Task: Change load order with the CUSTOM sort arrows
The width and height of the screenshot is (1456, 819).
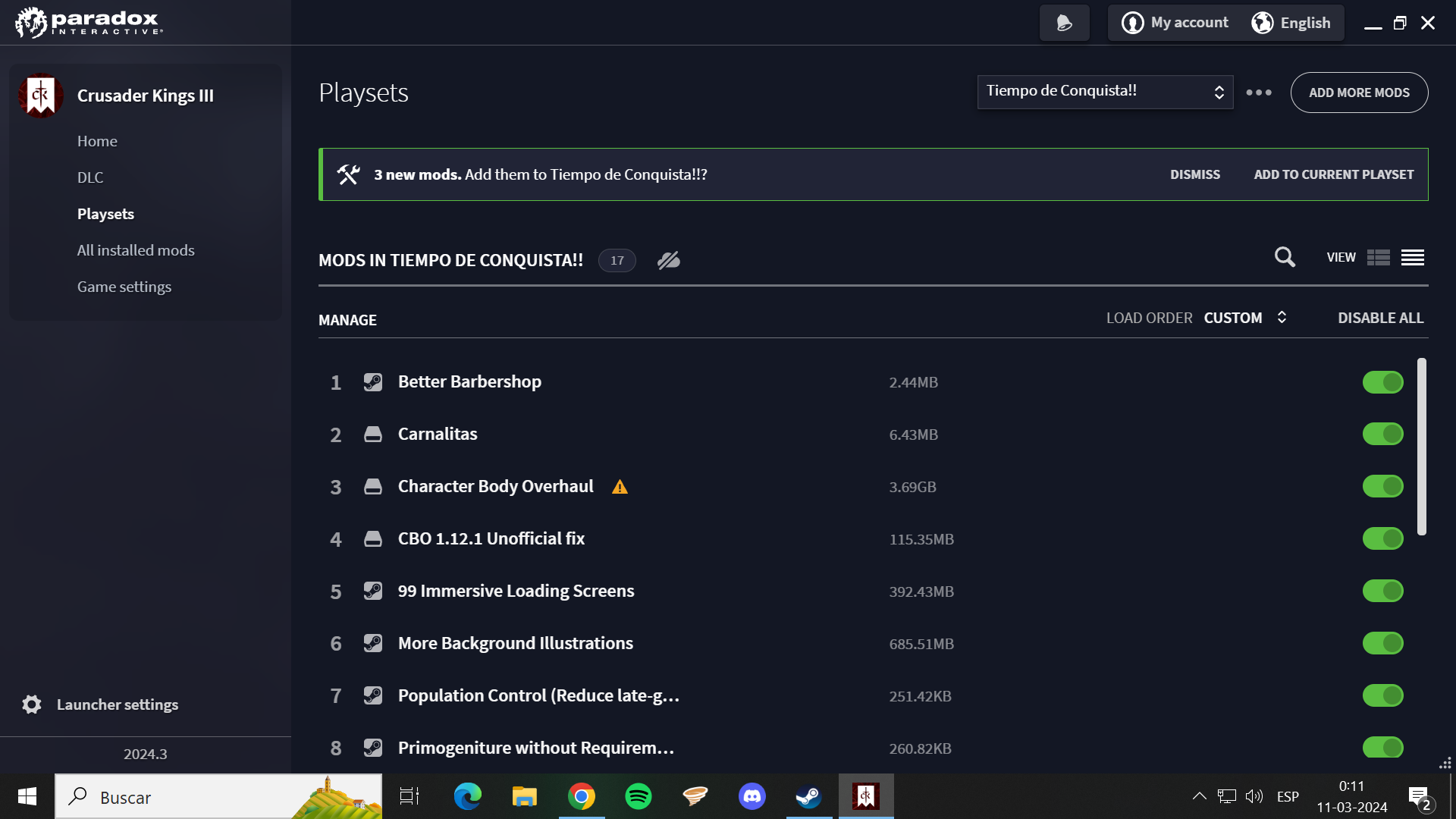Action: [1282, 317]
